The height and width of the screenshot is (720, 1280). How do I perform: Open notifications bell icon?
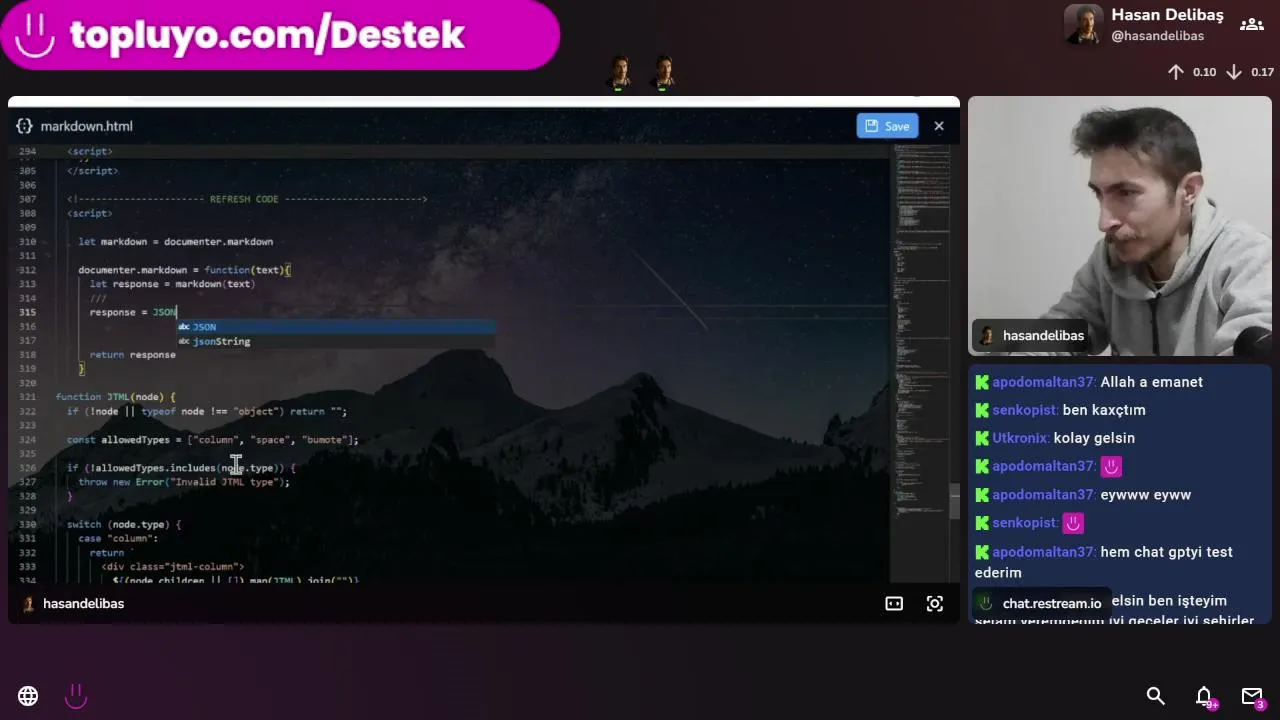click(x=1204, y=696)
